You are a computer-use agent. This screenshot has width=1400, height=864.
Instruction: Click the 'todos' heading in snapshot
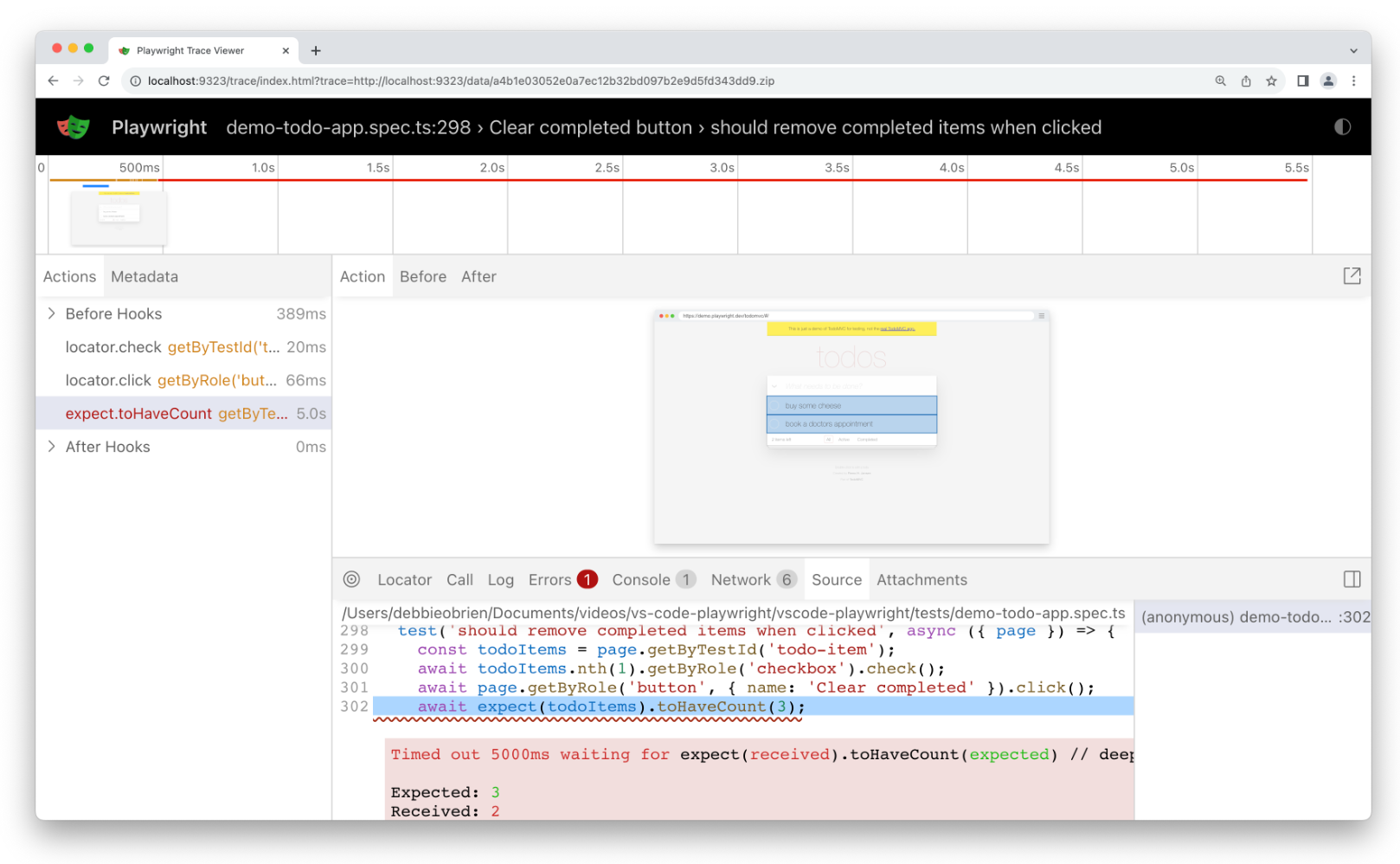coord(851,357)
